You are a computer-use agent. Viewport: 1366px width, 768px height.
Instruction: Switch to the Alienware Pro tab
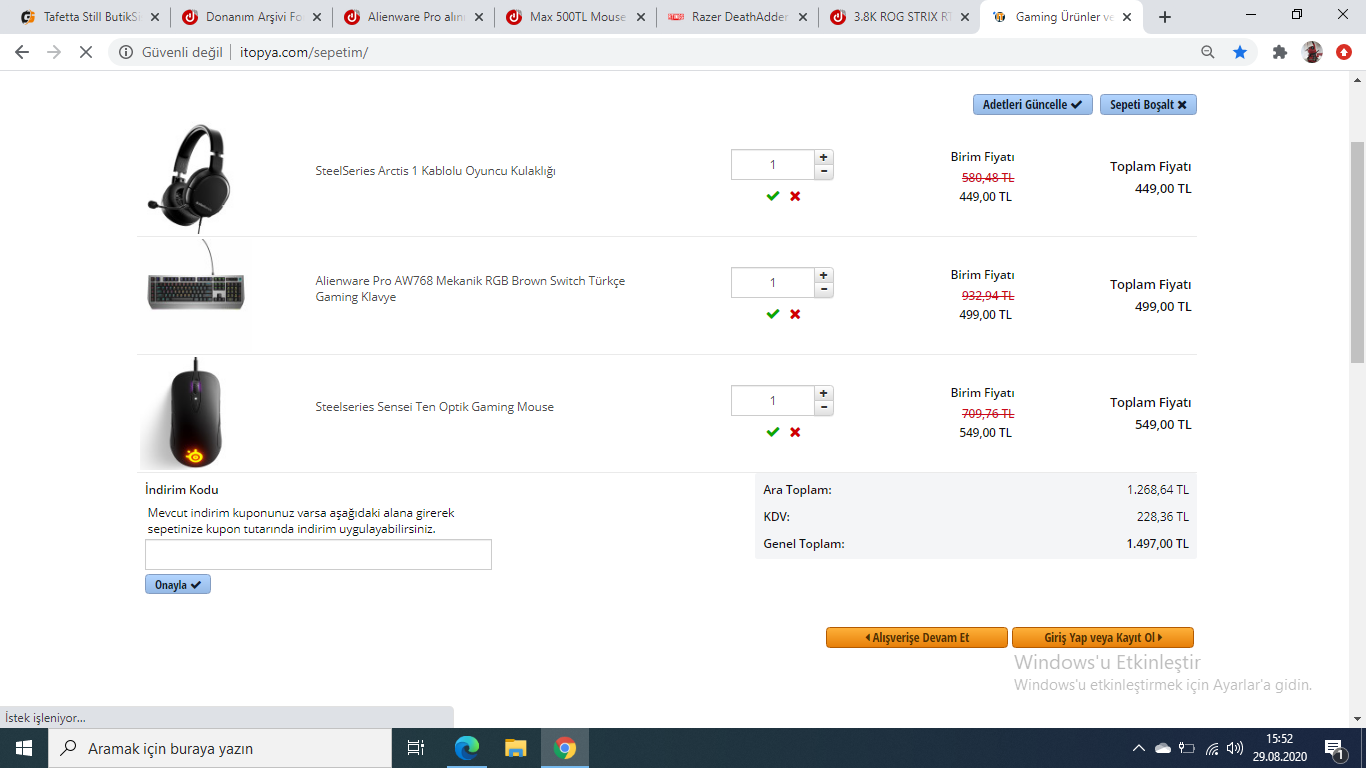coord(413,17)
